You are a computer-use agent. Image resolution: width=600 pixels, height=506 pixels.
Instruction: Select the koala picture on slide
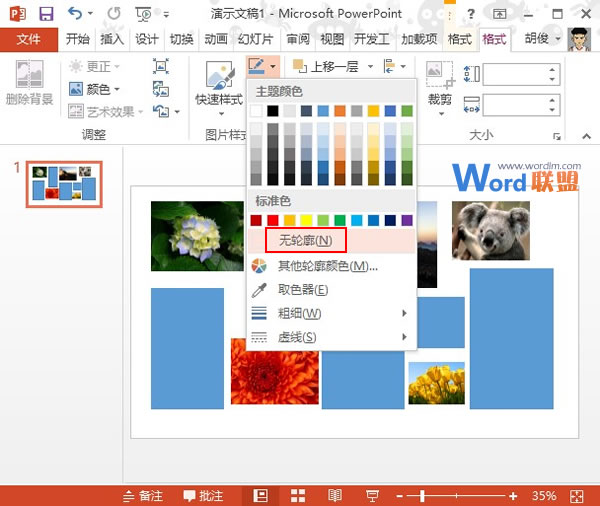click(491, 230)
